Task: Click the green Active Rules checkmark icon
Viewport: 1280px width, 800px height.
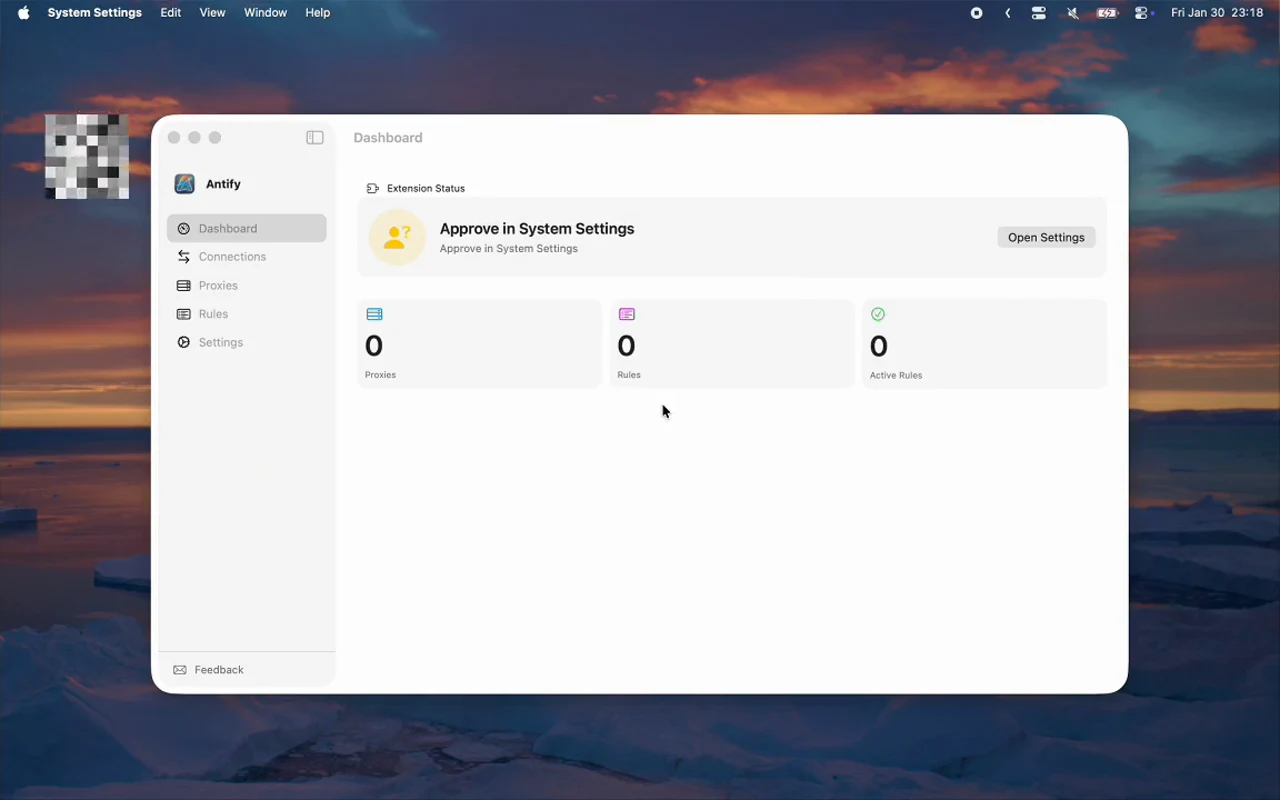Action: (x=878, y=314)
